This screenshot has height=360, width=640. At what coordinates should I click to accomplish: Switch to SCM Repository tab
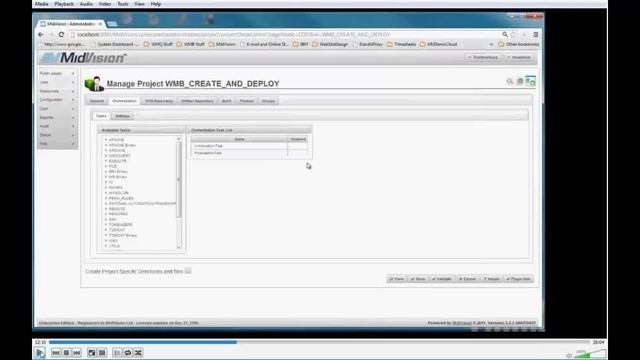159,101
